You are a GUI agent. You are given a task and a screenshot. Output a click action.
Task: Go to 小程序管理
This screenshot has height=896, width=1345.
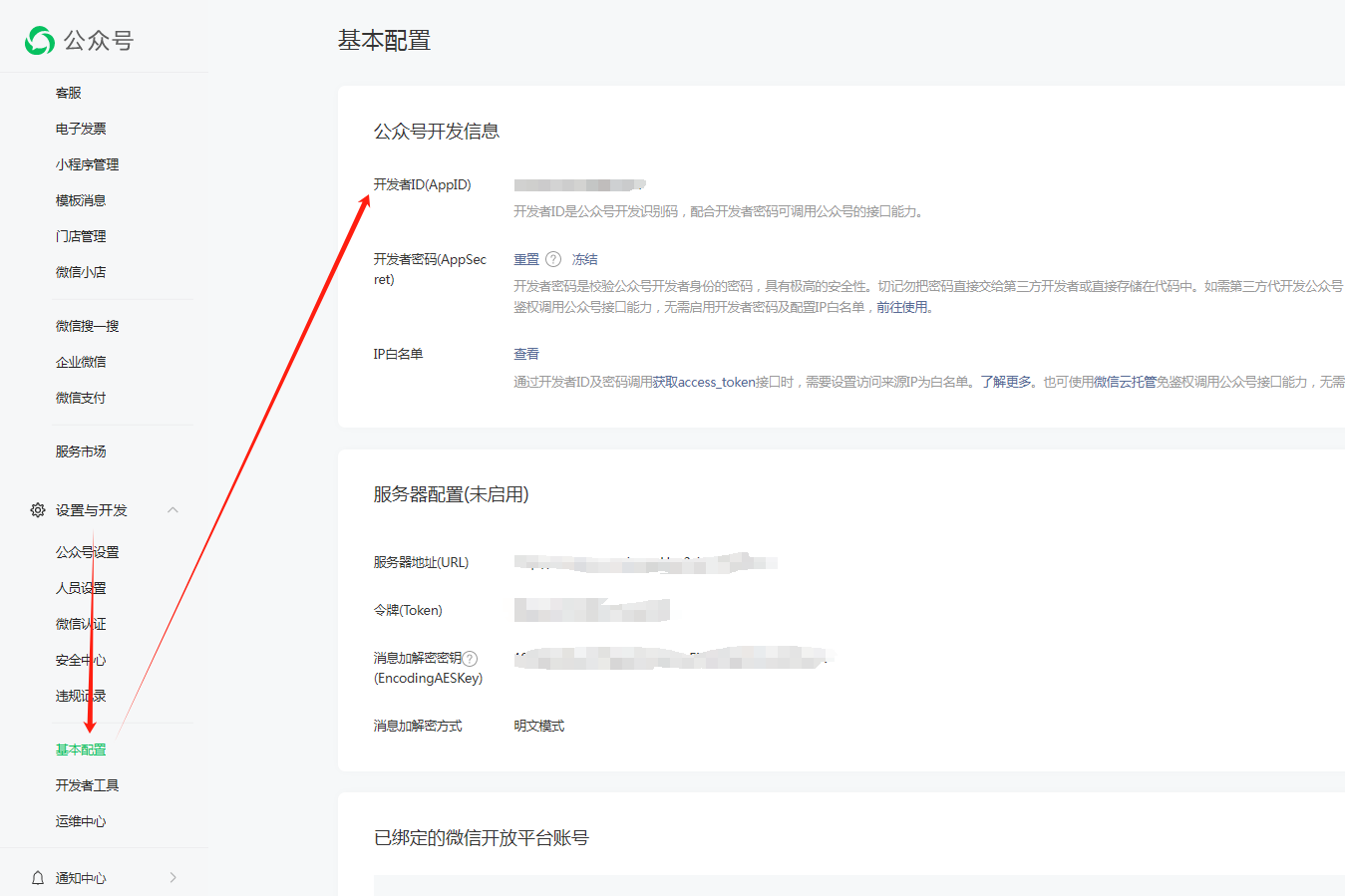tap(87, 164)
